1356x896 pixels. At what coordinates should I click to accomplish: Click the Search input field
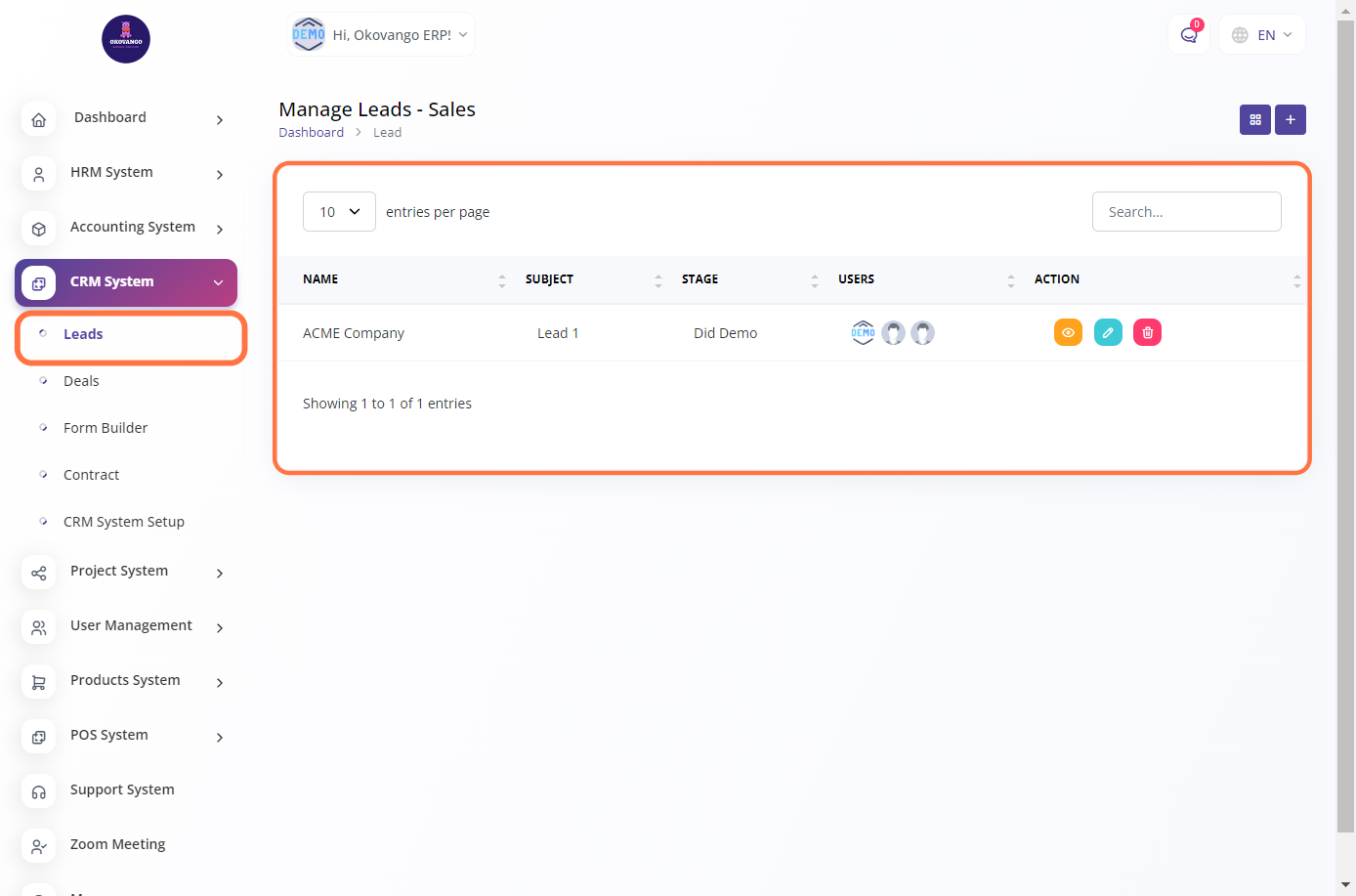[x=1186, y=212]
